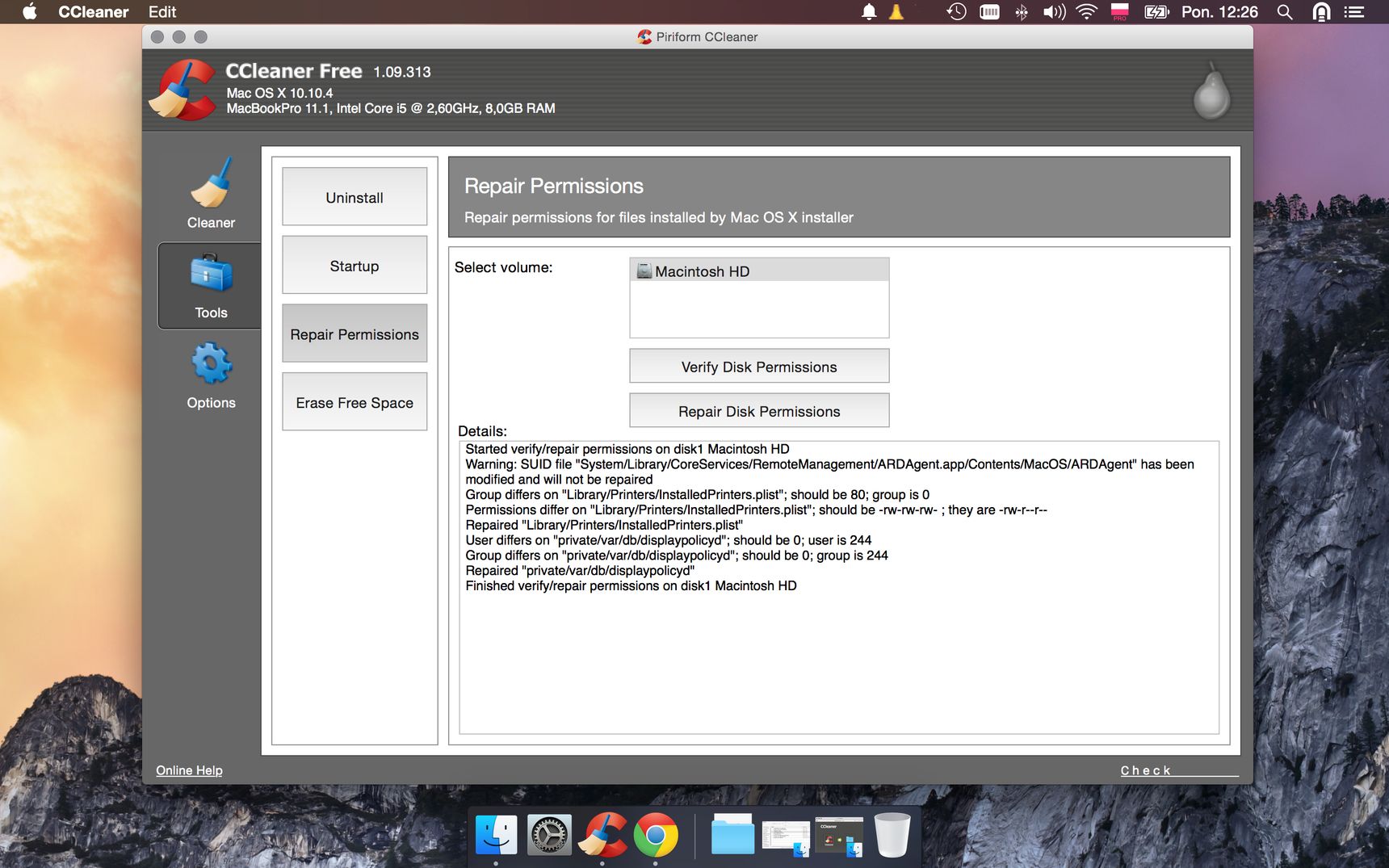
Task: Open the volume control icon
Action: click(1054, 11)
